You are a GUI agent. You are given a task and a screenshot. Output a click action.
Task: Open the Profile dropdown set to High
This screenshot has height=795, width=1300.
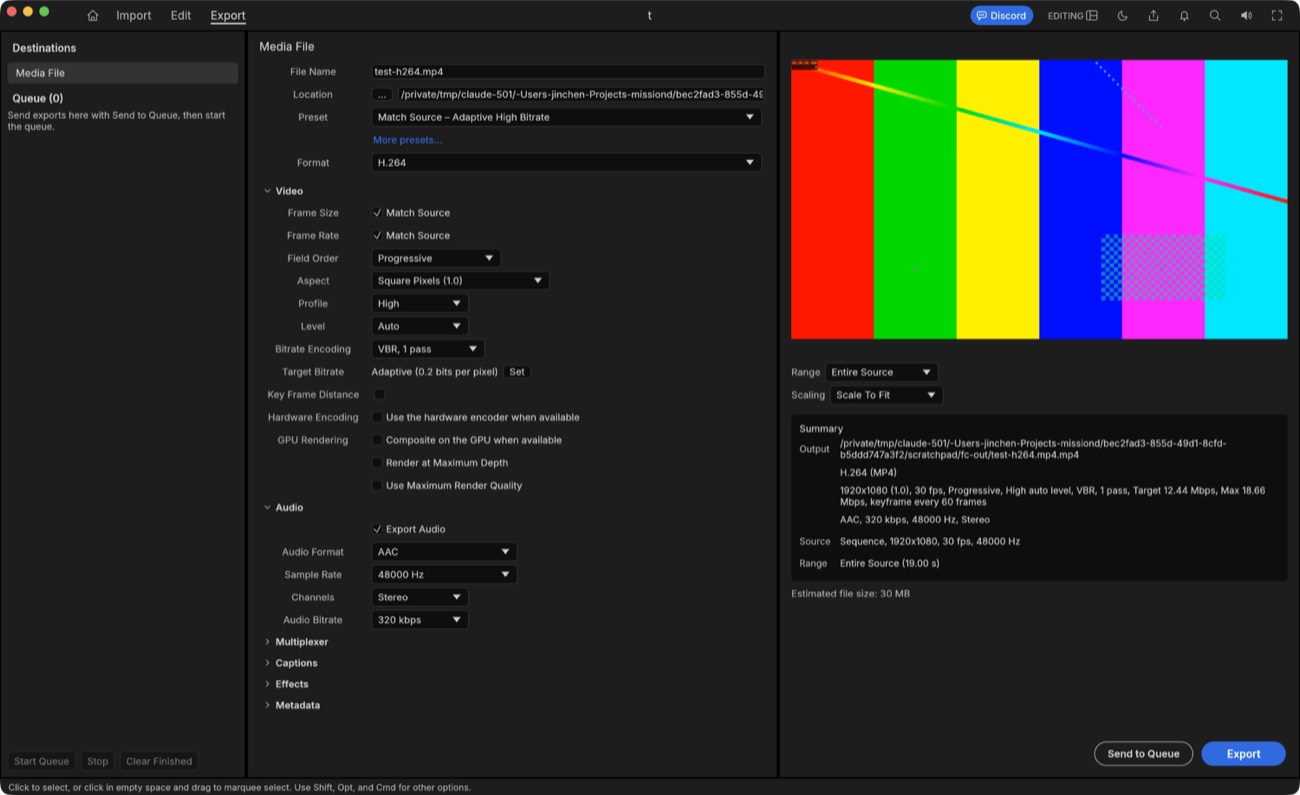tap(420, 304)
